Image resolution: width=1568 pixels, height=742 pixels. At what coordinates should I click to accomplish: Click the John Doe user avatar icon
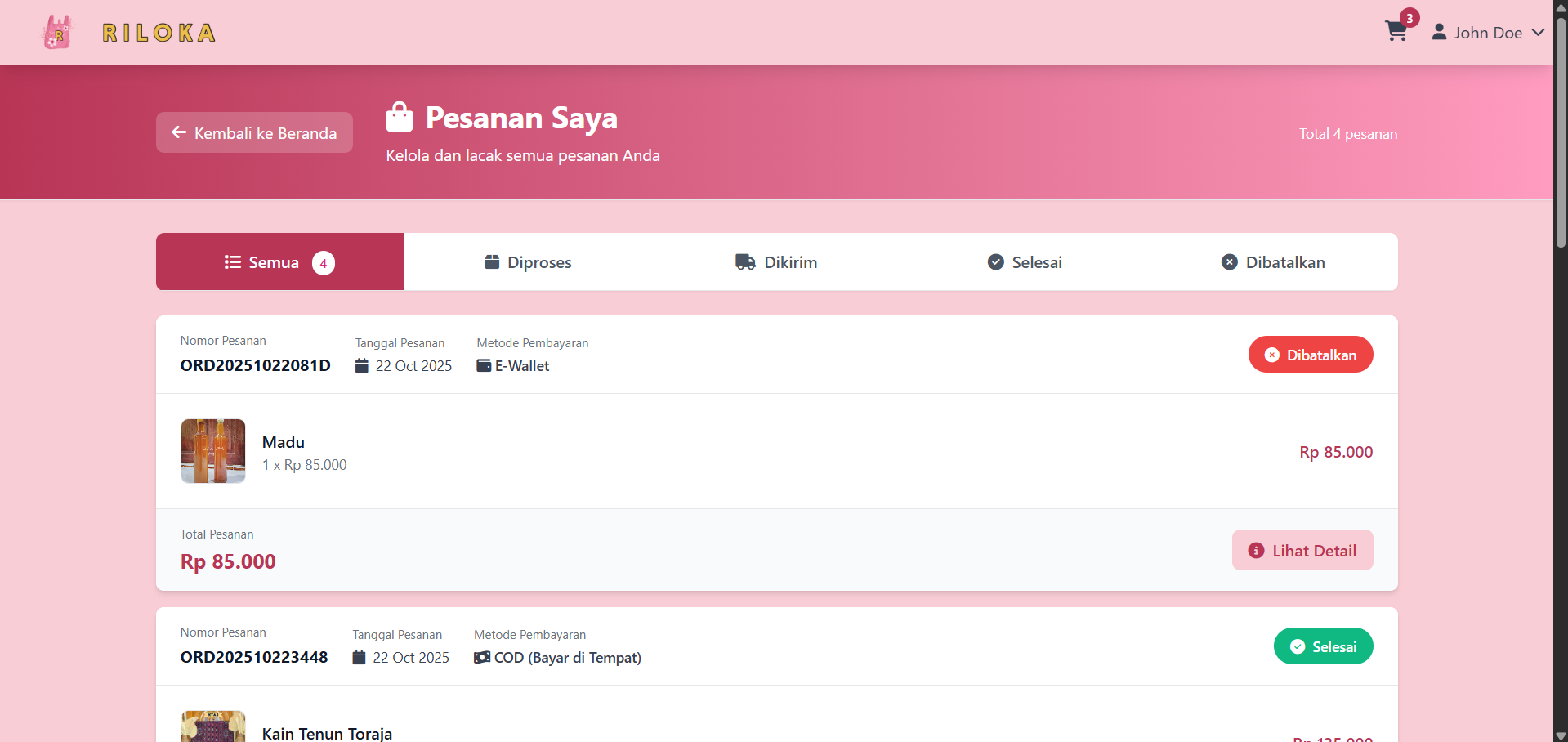tap(1439, 33)
